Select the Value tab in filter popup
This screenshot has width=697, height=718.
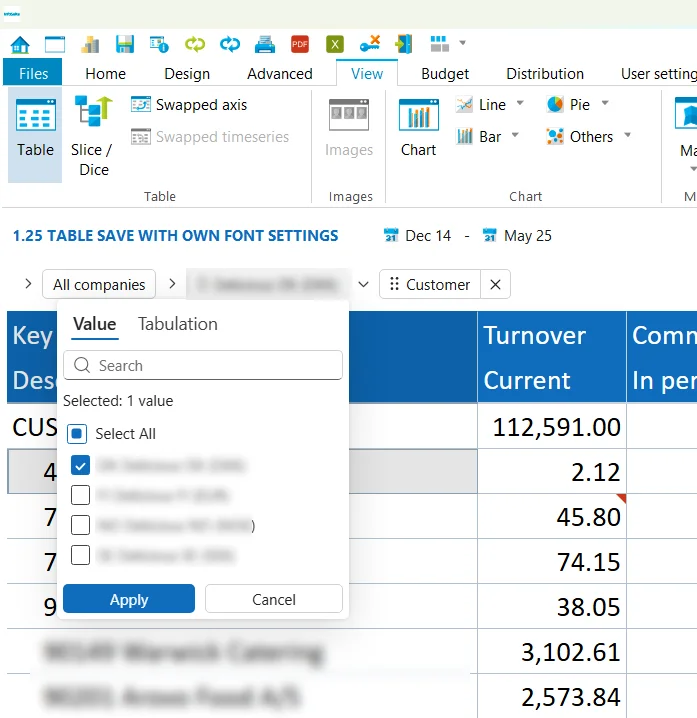tap(95, 324)
